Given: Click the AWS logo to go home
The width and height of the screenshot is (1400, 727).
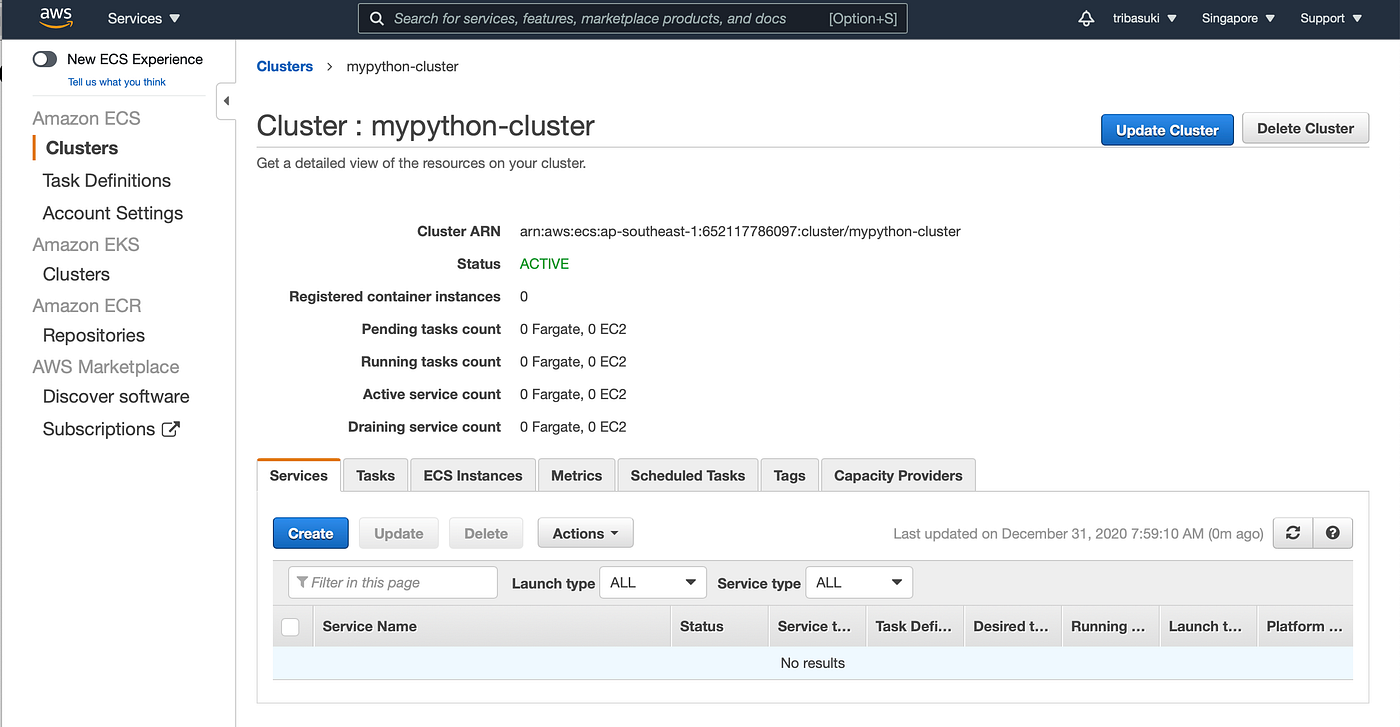Looking at the screenshot, I should [x=55, y=17].
